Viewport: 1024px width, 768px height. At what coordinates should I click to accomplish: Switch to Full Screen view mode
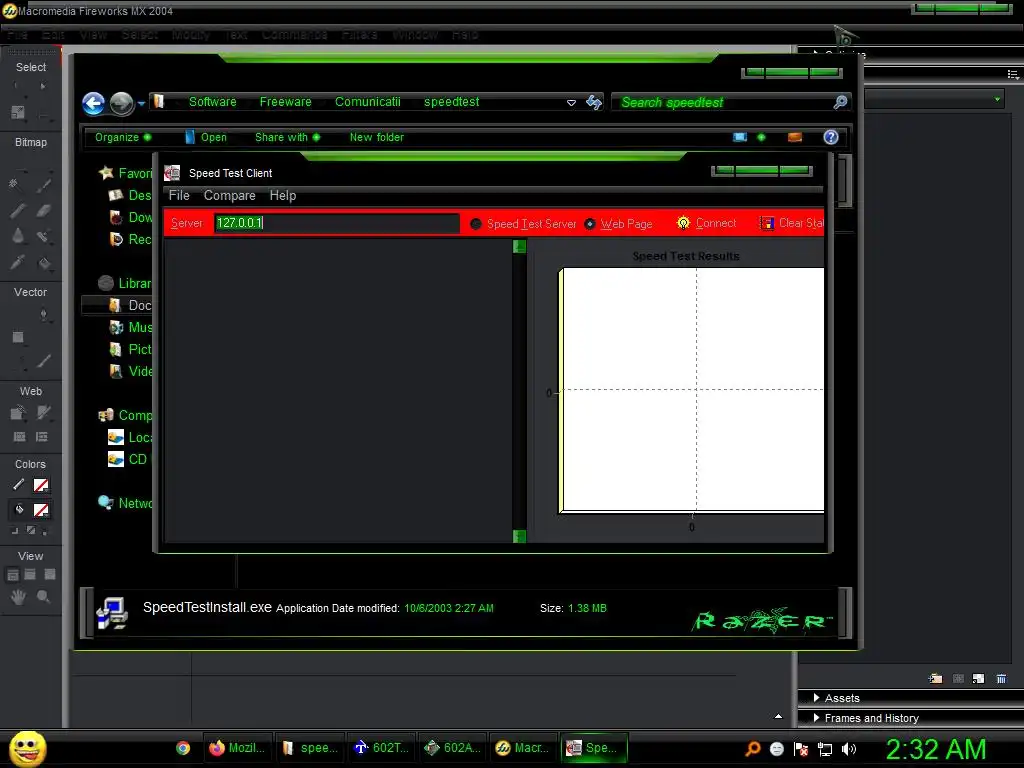click(50, 575)
